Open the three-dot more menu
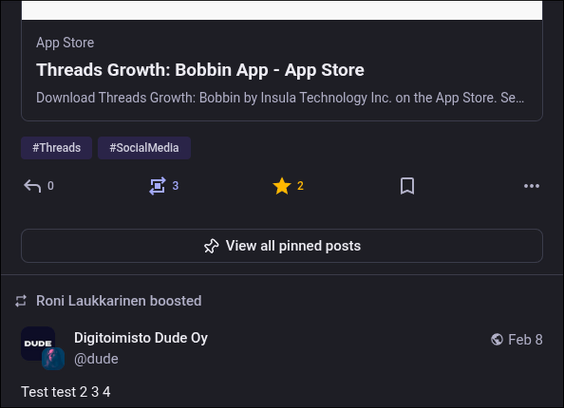 [x=532, y=186]
